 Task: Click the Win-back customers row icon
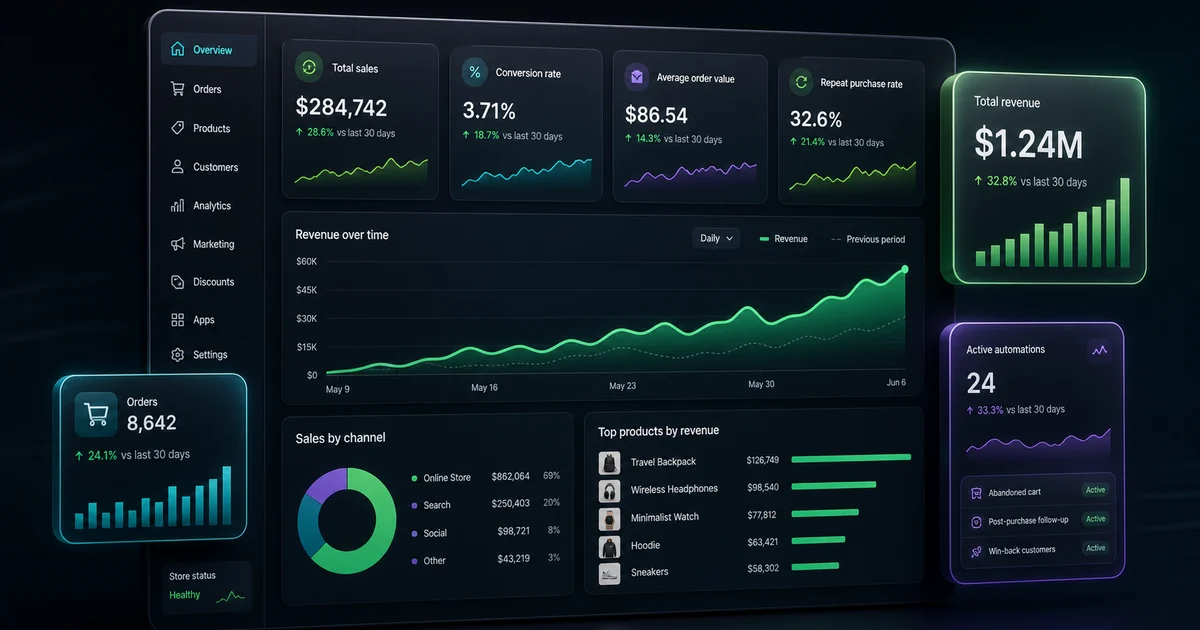point(976,550)
